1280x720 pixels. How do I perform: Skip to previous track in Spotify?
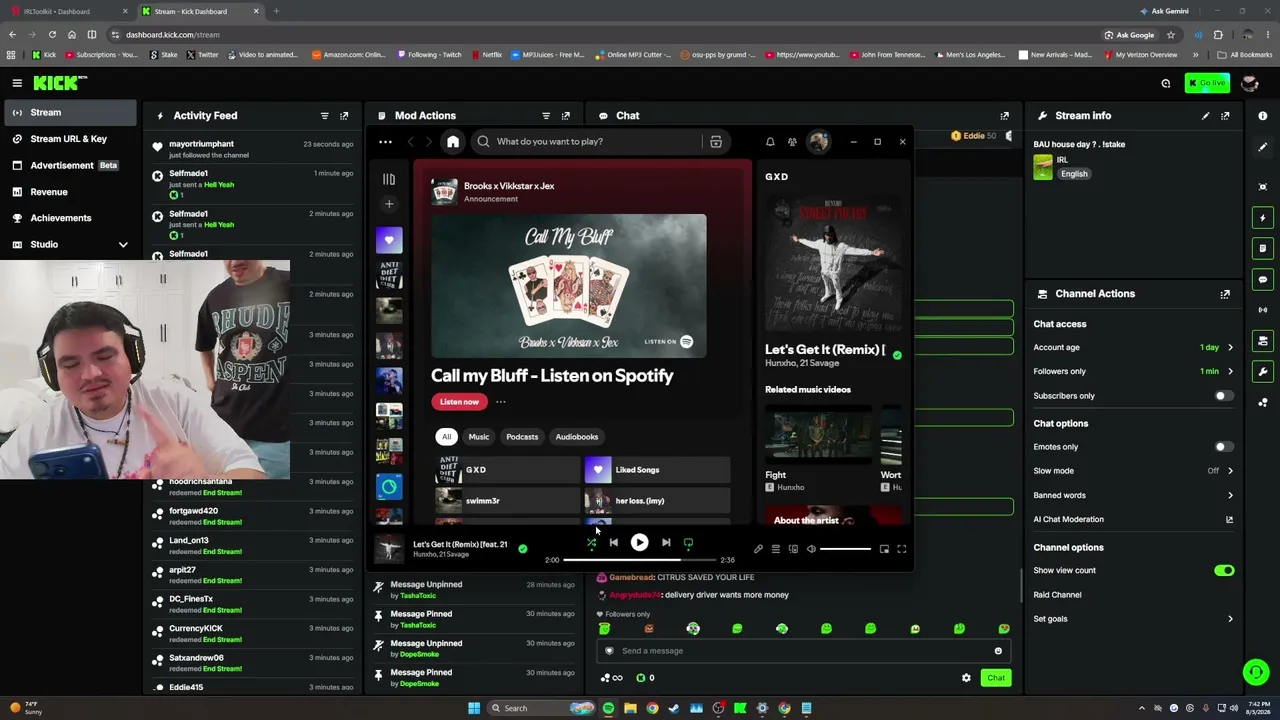pyautogui.click(x=613, y=543)
